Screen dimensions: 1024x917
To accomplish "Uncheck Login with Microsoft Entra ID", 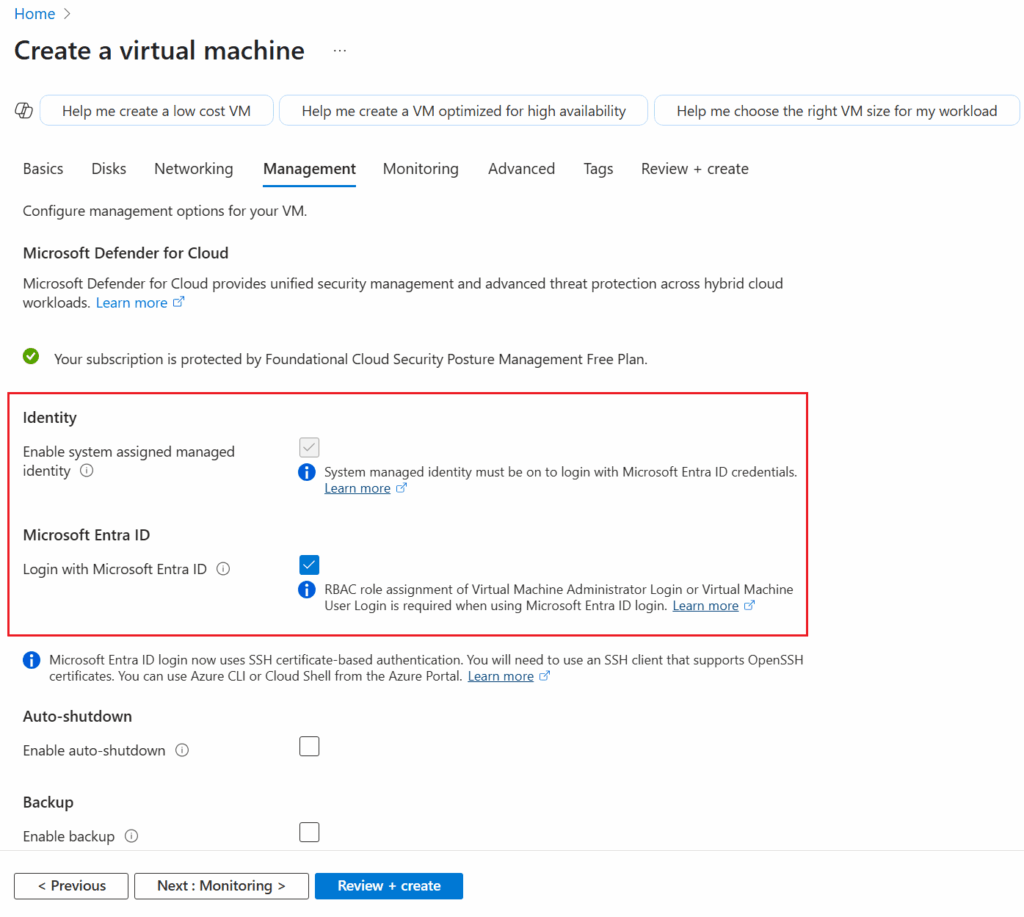I will 309,564.
